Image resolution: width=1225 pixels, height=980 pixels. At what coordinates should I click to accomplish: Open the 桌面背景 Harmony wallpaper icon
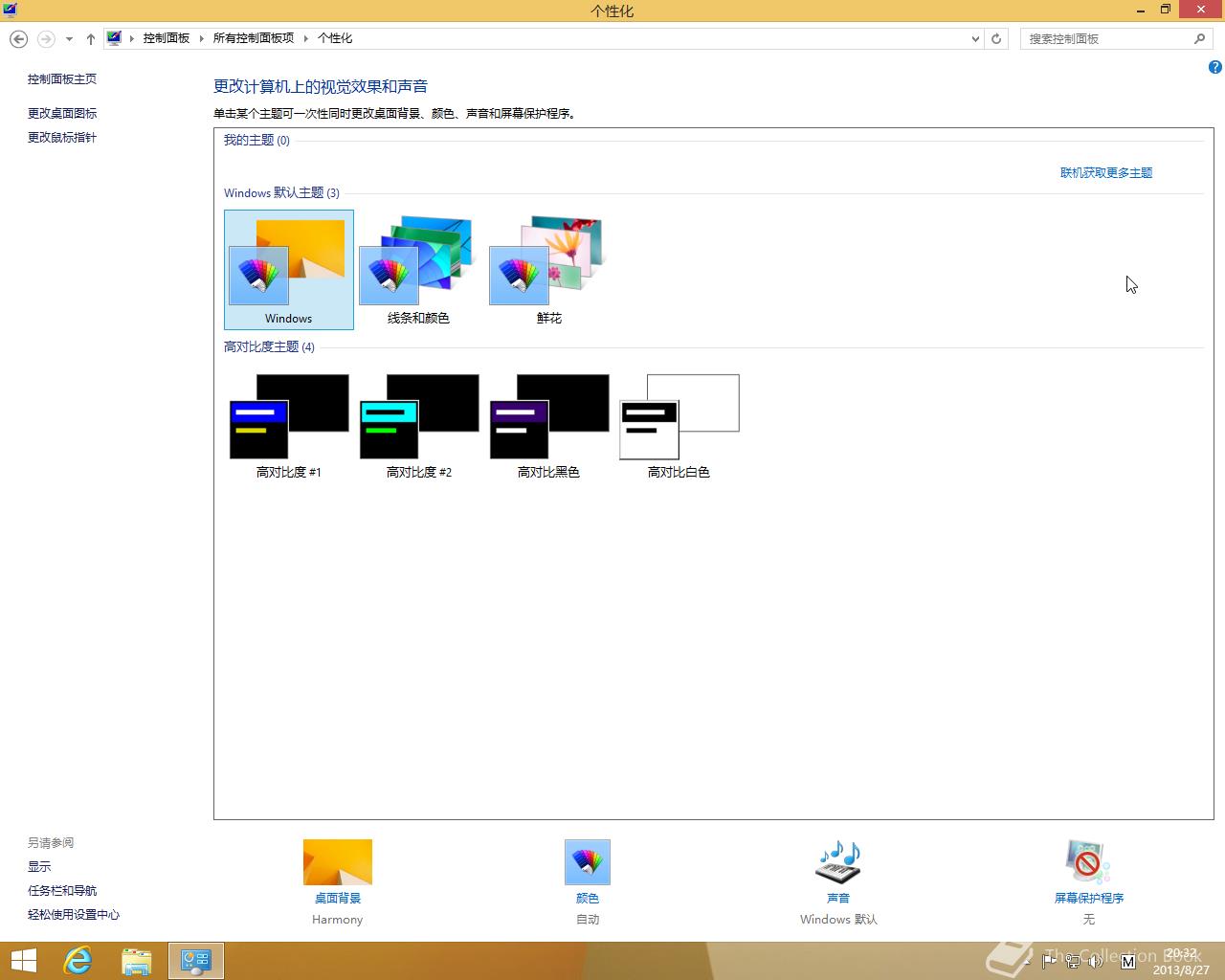[338, 862]
